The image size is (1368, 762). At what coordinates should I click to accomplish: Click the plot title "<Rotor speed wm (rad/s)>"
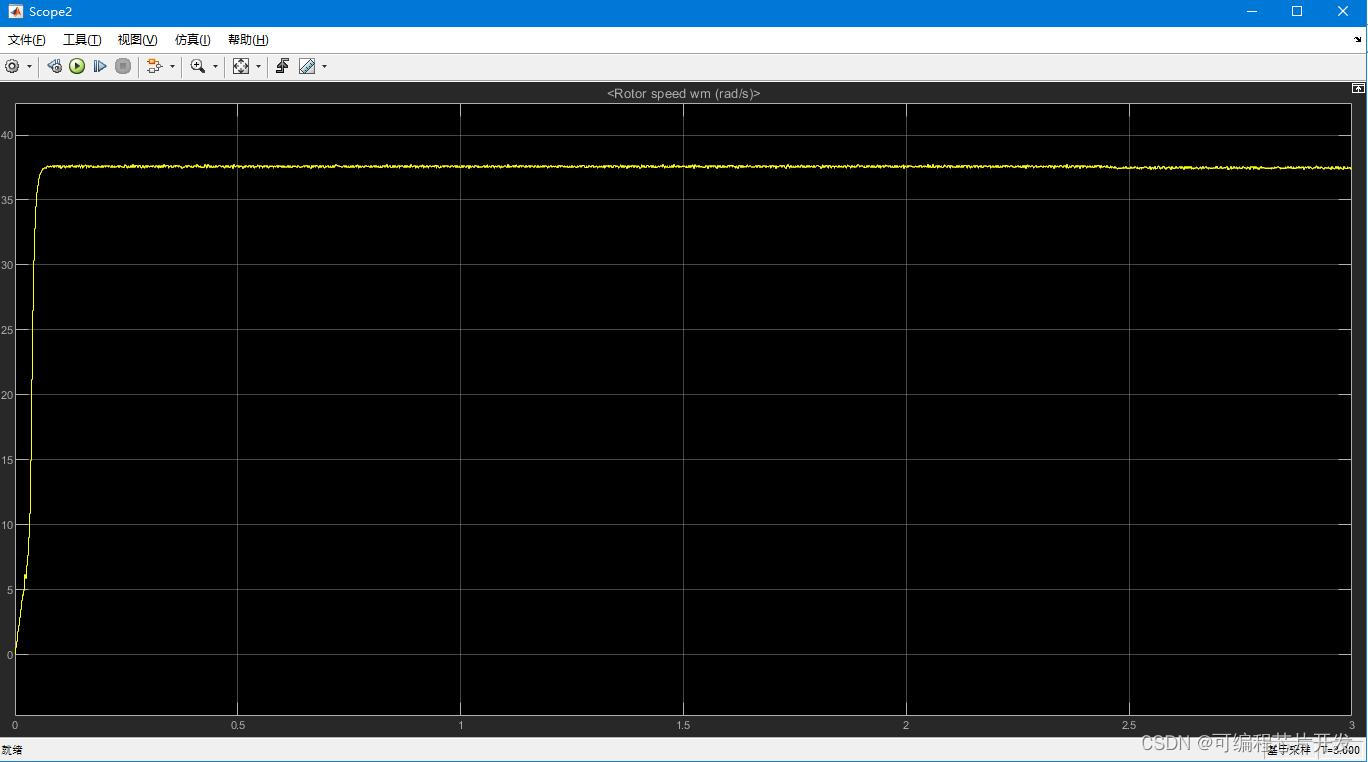point(684,93)
